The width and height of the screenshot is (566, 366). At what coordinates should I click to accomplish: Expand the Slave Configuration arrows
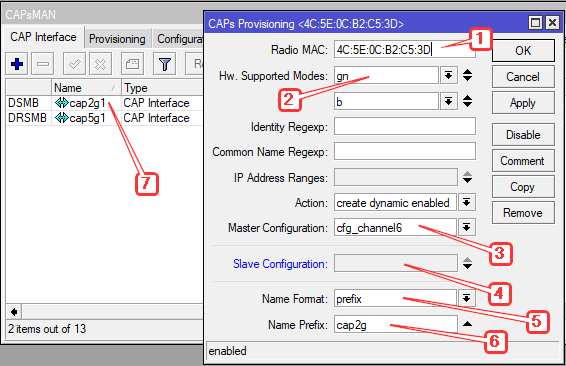coord(467,263)
